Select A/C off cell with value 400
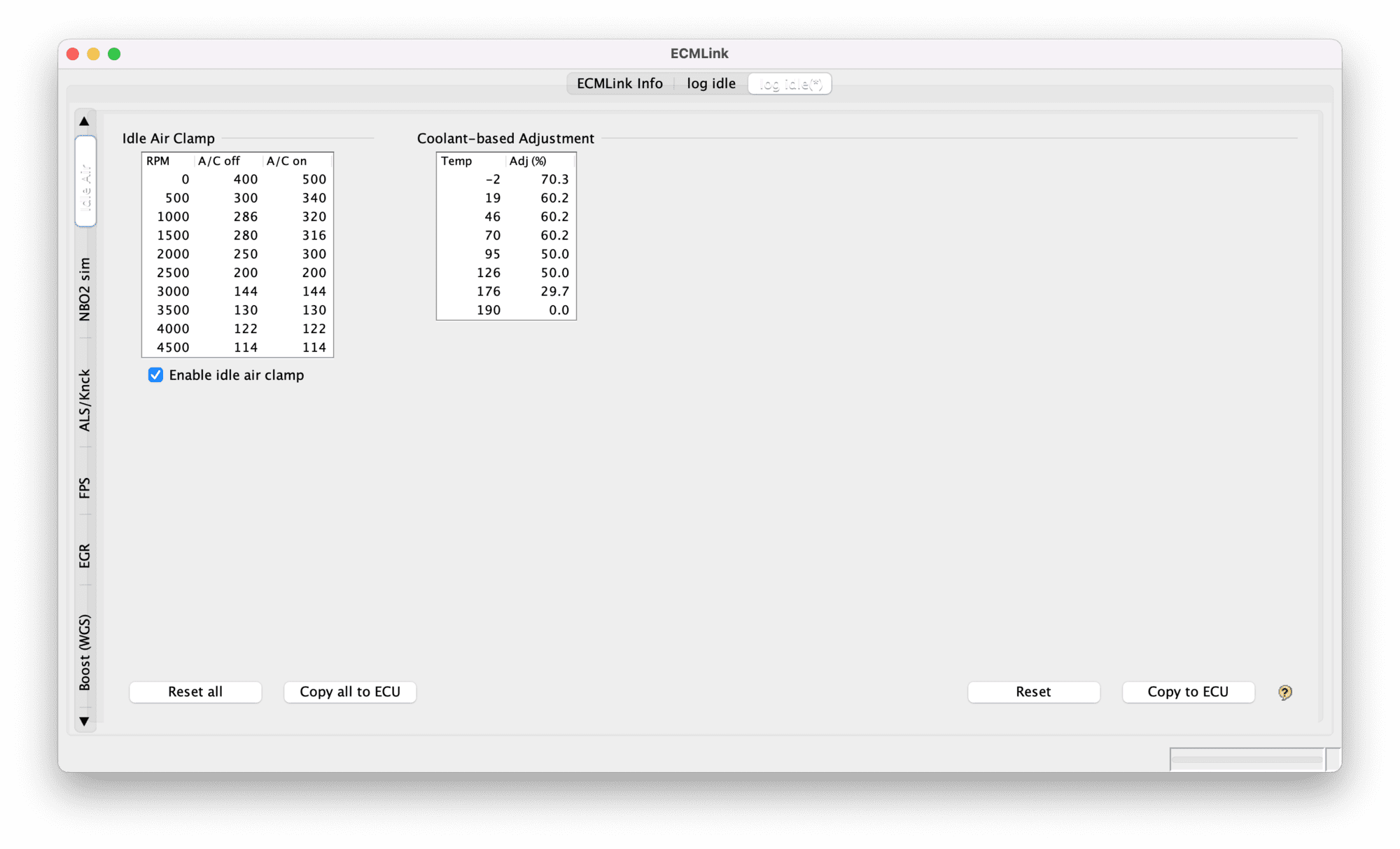1400x849 pixels. 228,179
